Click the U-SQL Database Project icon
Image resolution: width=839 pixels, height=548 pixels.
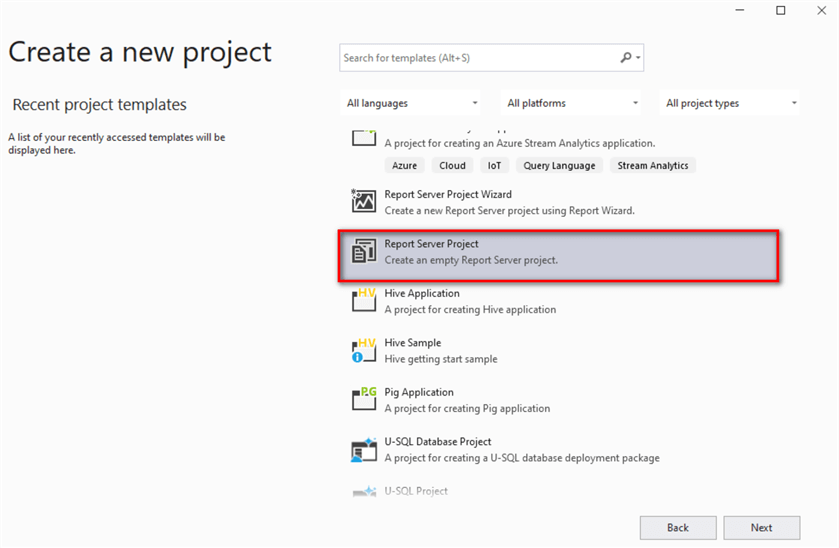coord(363,449)
